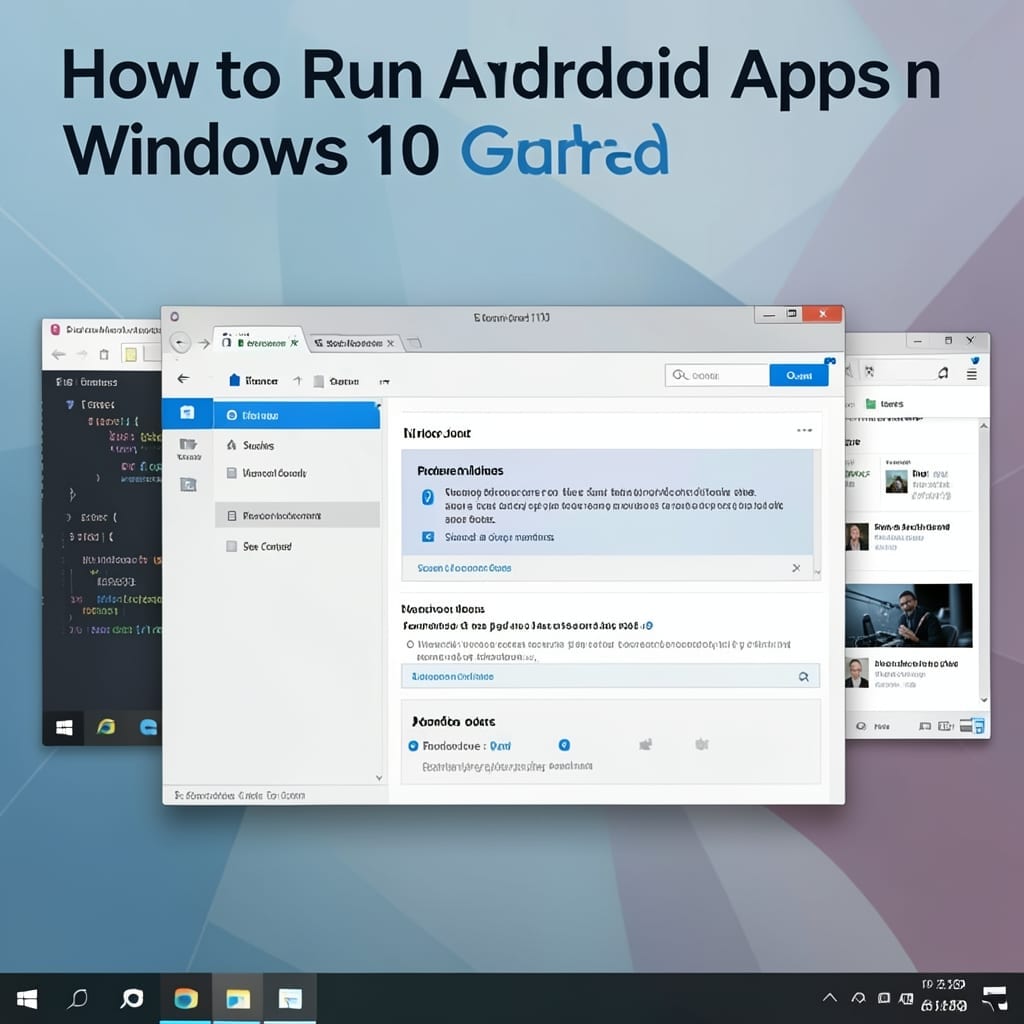Click the small blue square icon in blue card
Screen dimensions: 1024x1024
coord(428,537)
